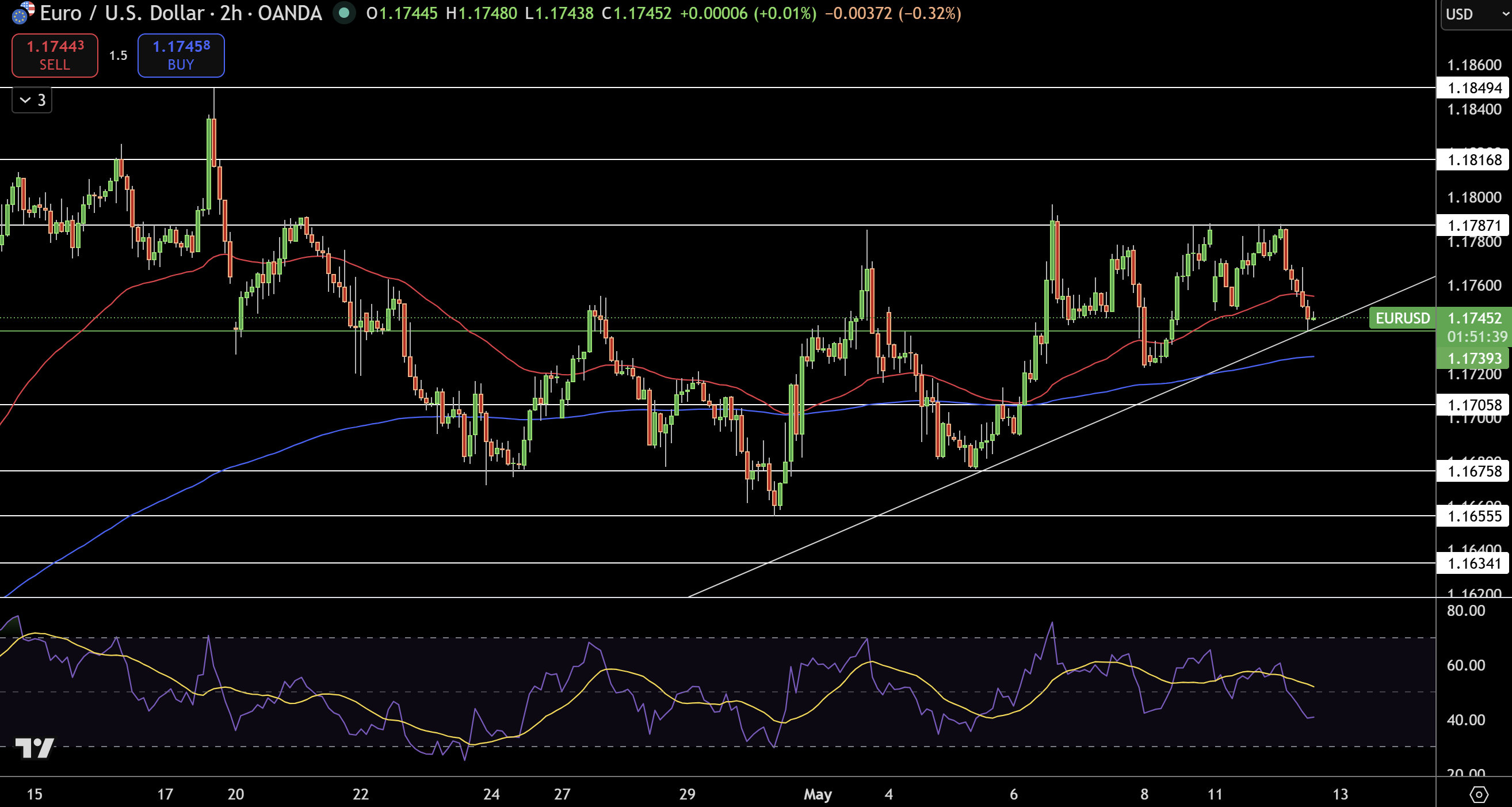Screen dimensions: 1512x807
Task: Select the 1.17871 price level label
Action: pyautogui.click(x=1472, y=226)
